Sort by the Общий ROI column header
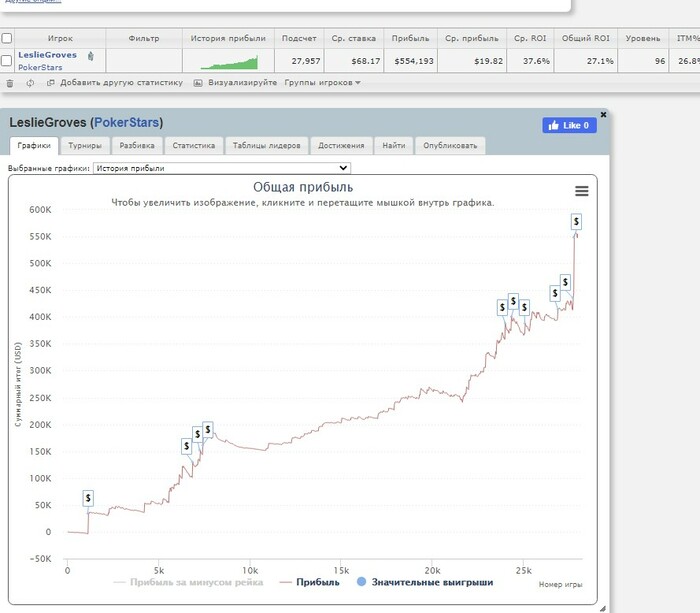This screenshot has height=613, width=700. (586, 38)
